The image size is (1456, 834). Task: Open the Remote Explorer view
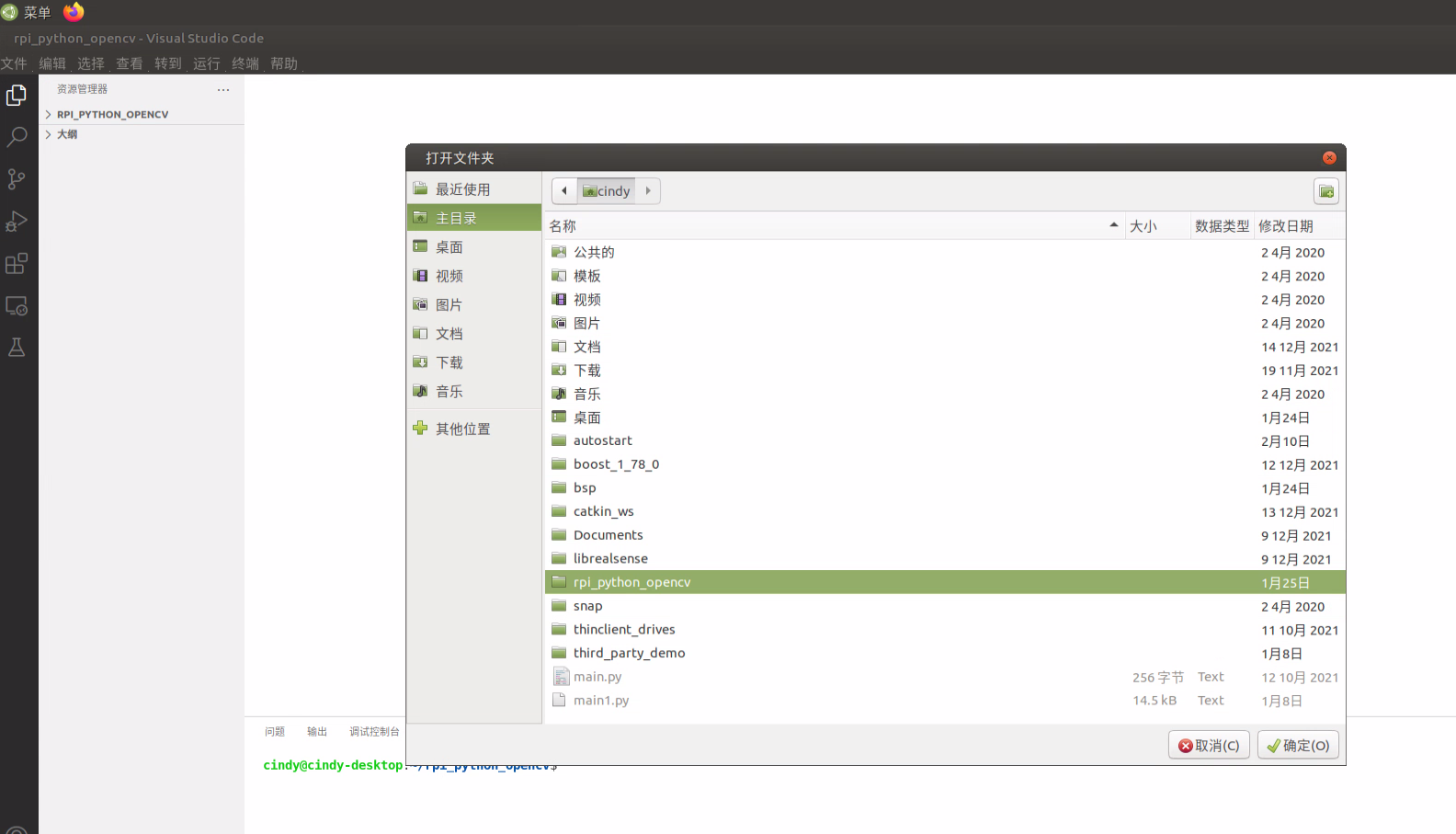[17, 306]
